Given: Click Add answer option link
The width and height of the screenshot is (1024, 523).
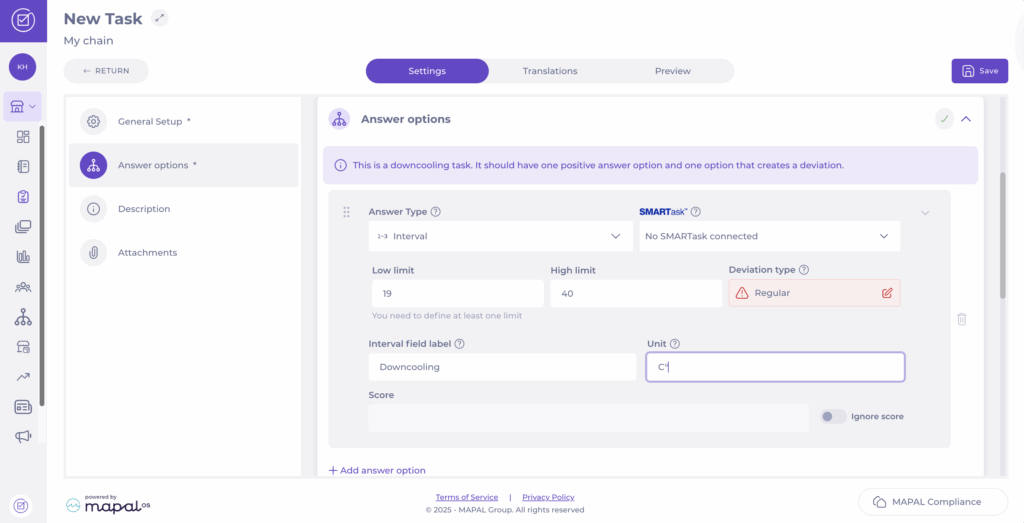Looking at the screenshot, I should coord(377,470).
